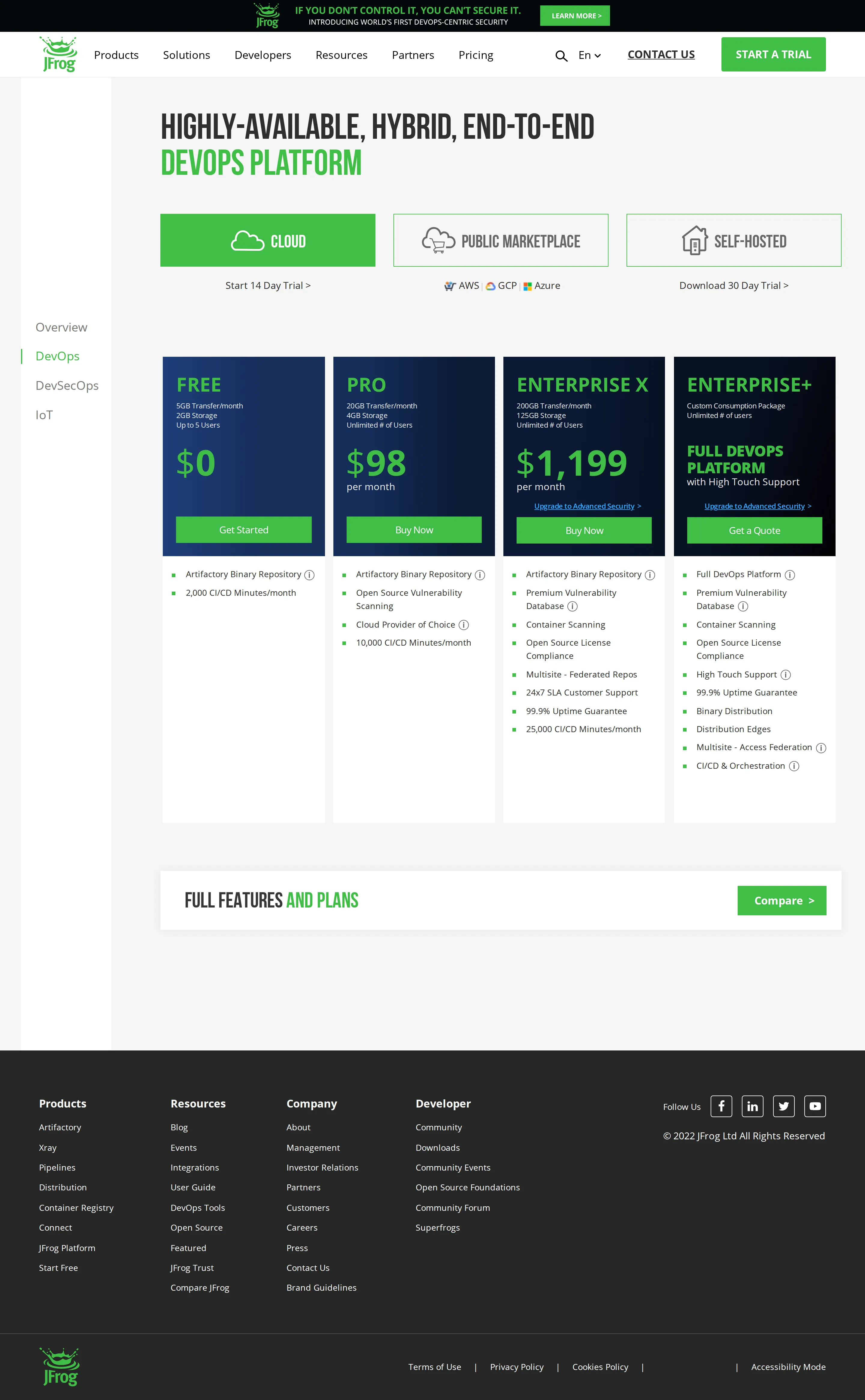Click Download 30 Day Trial link

[x=733, y=285]
